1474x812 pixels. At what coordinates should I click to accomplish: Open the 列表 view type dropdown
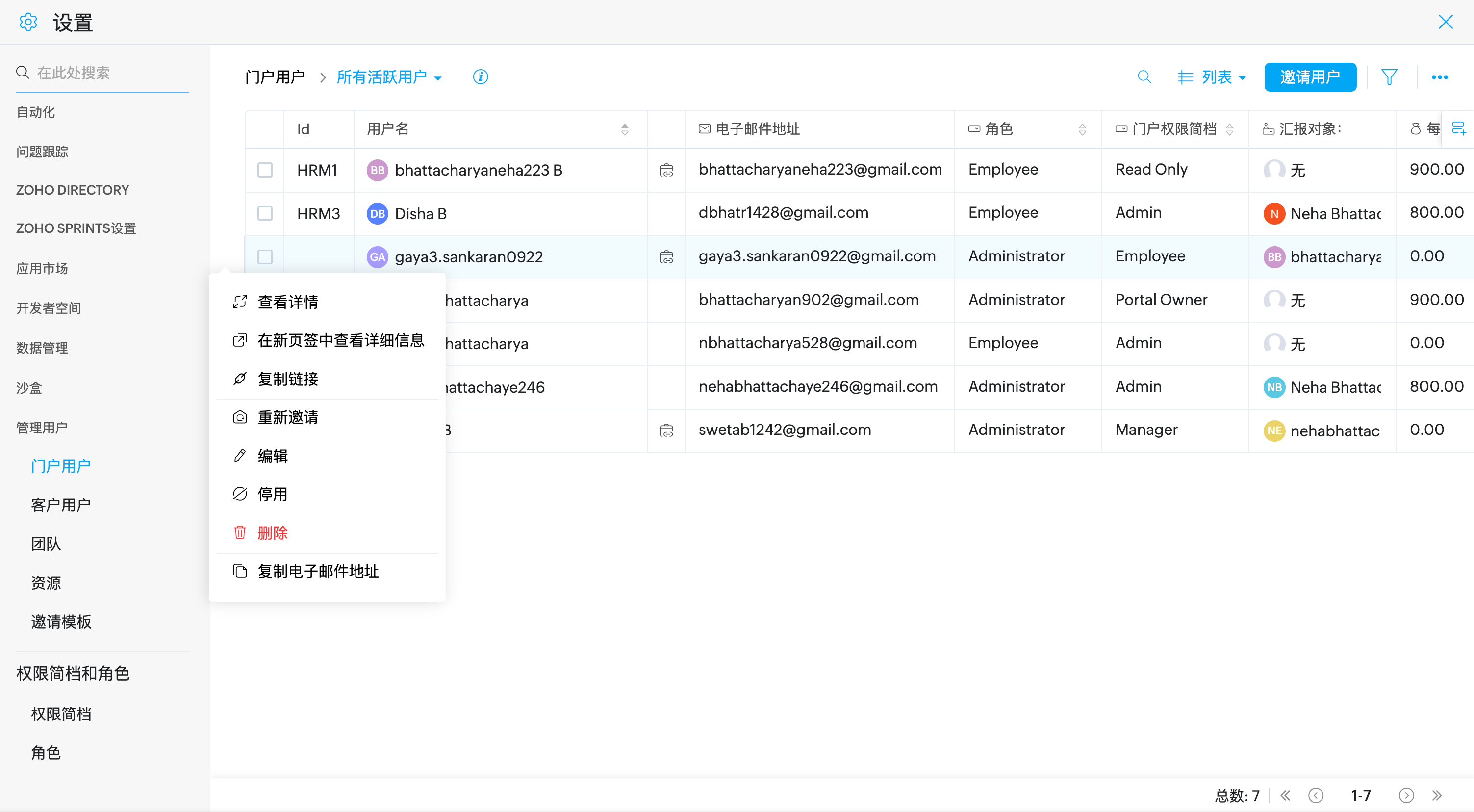(1212, 77)
